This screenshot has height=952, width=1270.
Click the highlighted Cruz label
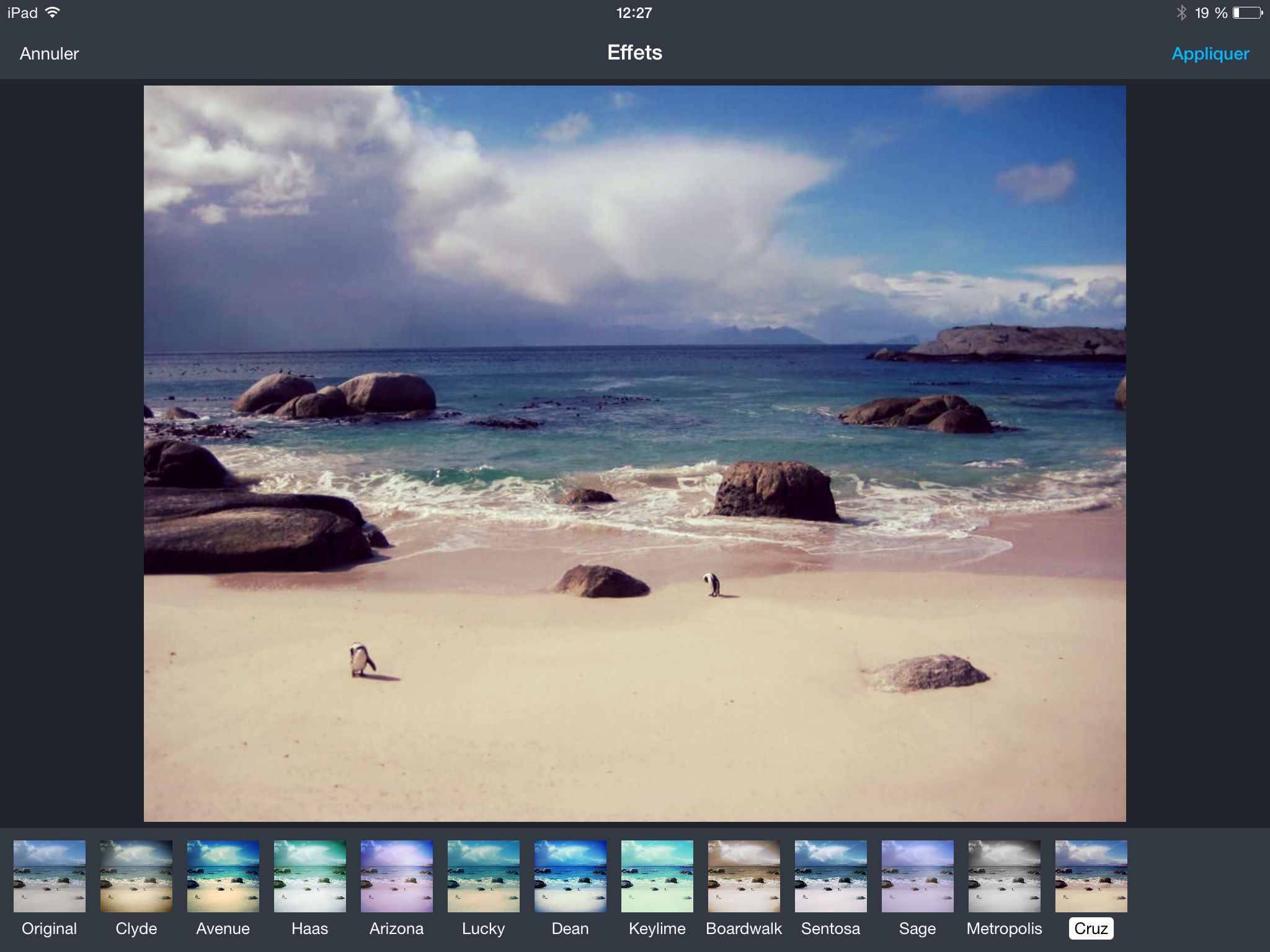pos(1091,928)
